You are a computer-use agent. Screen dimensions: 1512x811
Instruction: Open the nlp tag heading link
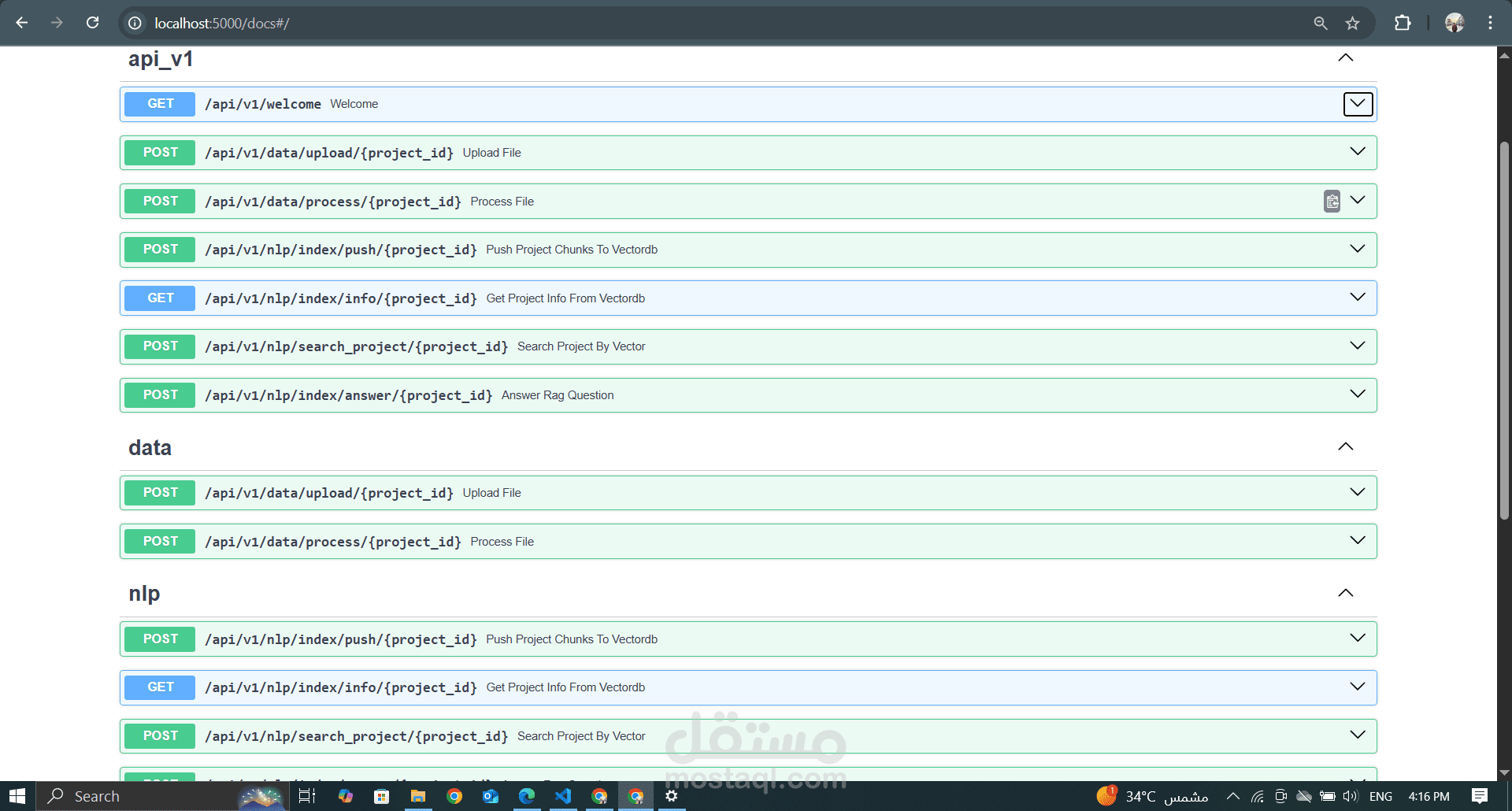coord(144,594)
